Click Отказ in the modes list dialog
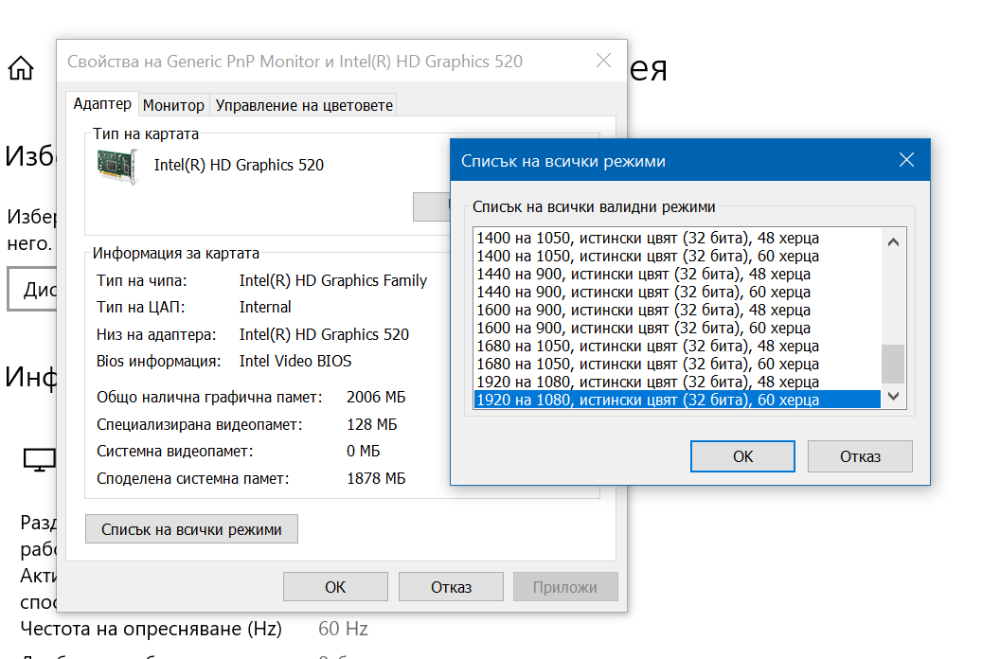 (860, 456)
